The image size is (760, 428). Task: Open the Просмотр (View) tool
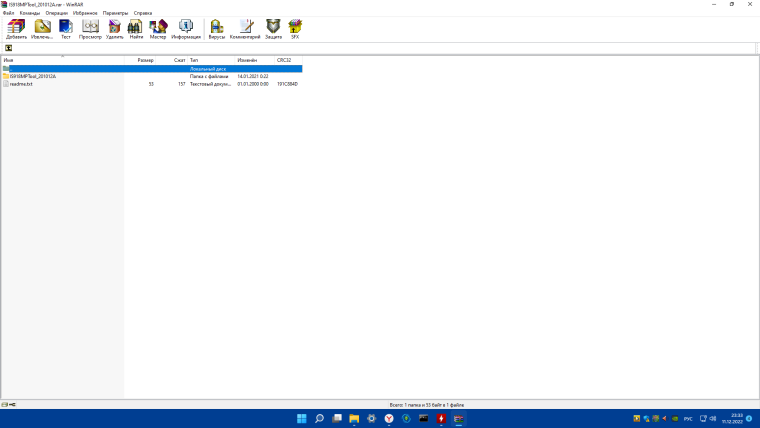[90, 28]
